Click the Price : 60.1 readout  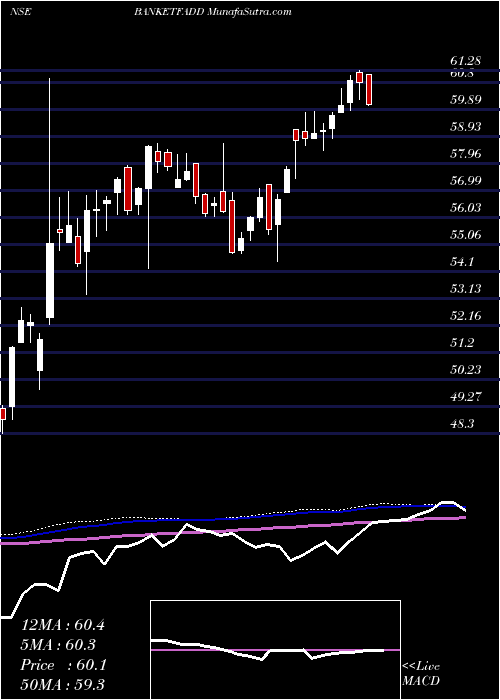point(63,665)
